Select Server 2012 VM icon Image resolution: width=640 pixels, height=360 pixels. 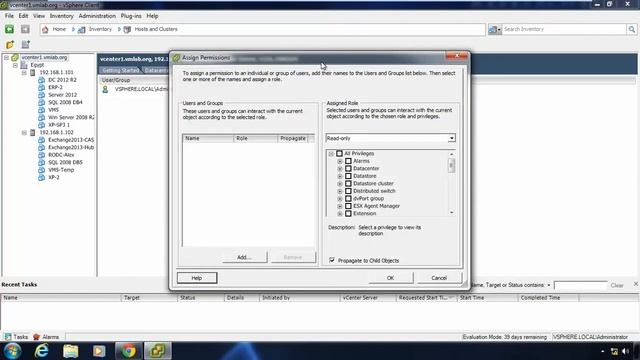(42, 95)
